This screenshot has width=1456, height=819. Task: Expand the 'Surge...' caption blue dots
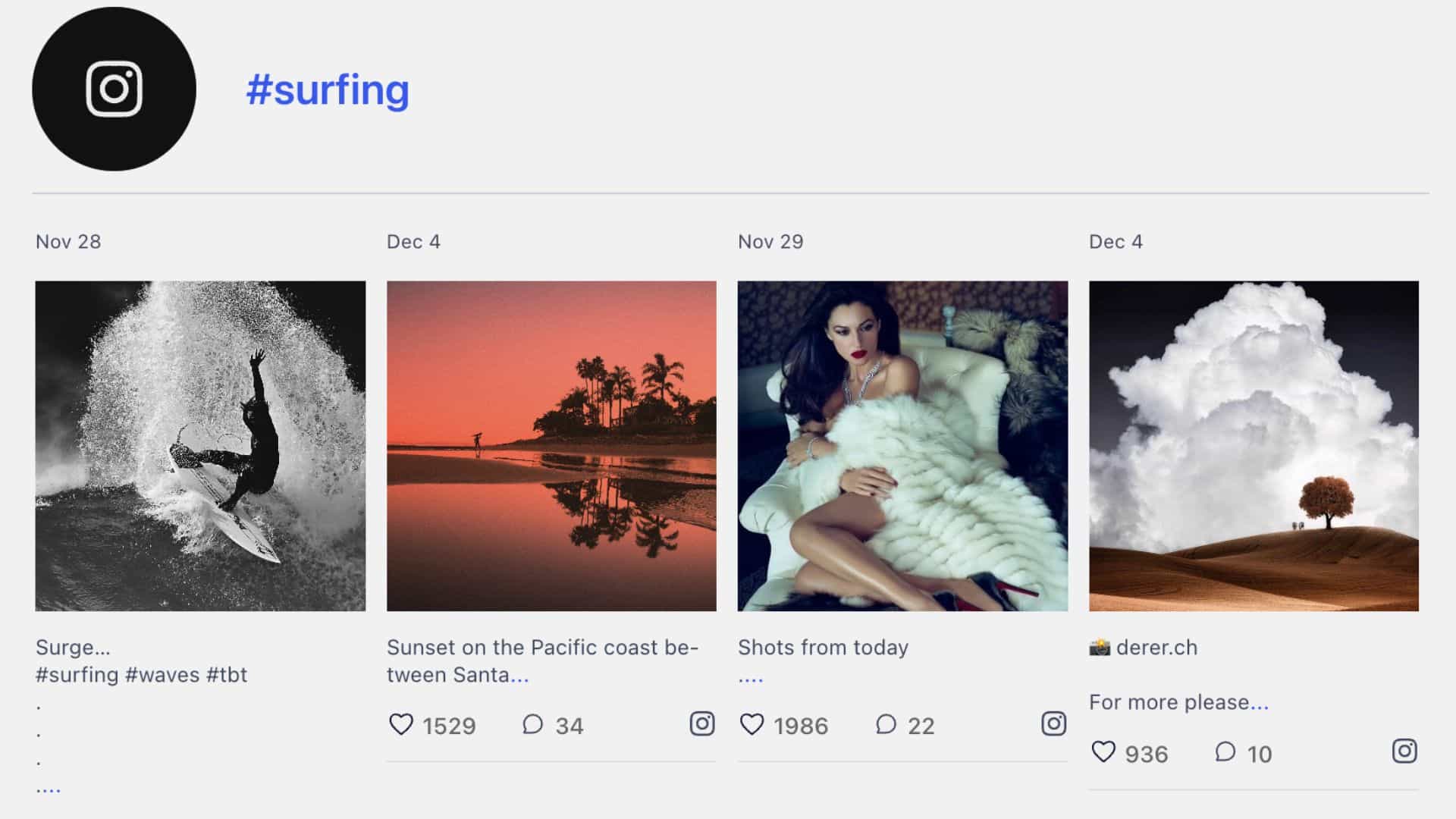pyautogui.click(x=49, y=790)
